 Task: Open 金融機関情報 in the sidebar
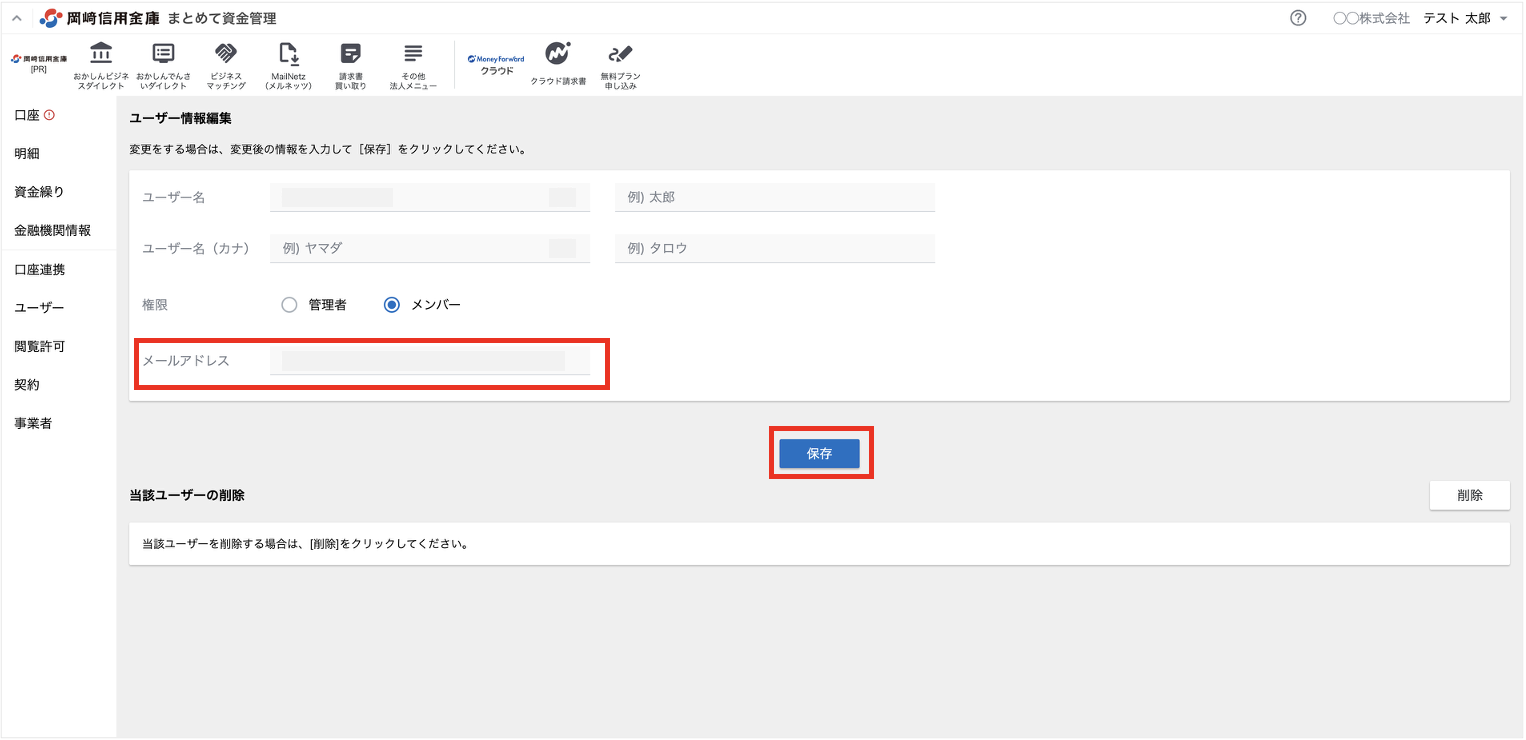pos(52,230)
